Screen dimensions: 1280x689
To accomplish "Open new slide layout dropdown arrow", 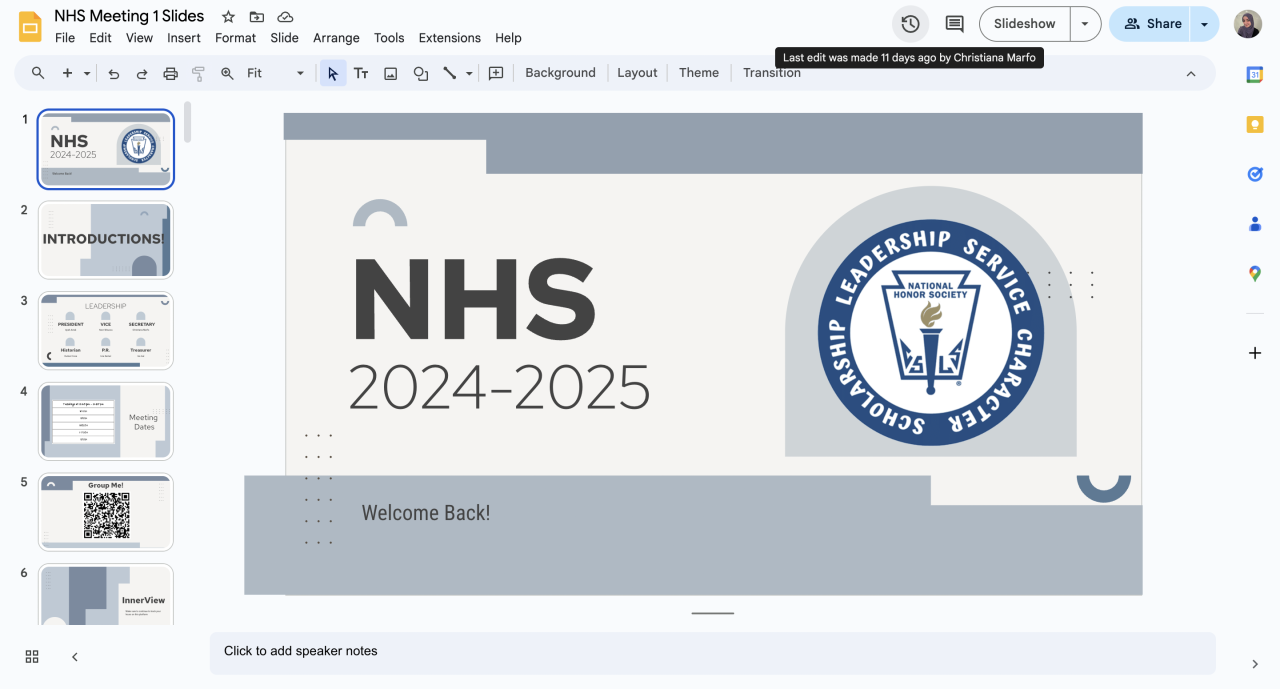I will click(87, 73).
